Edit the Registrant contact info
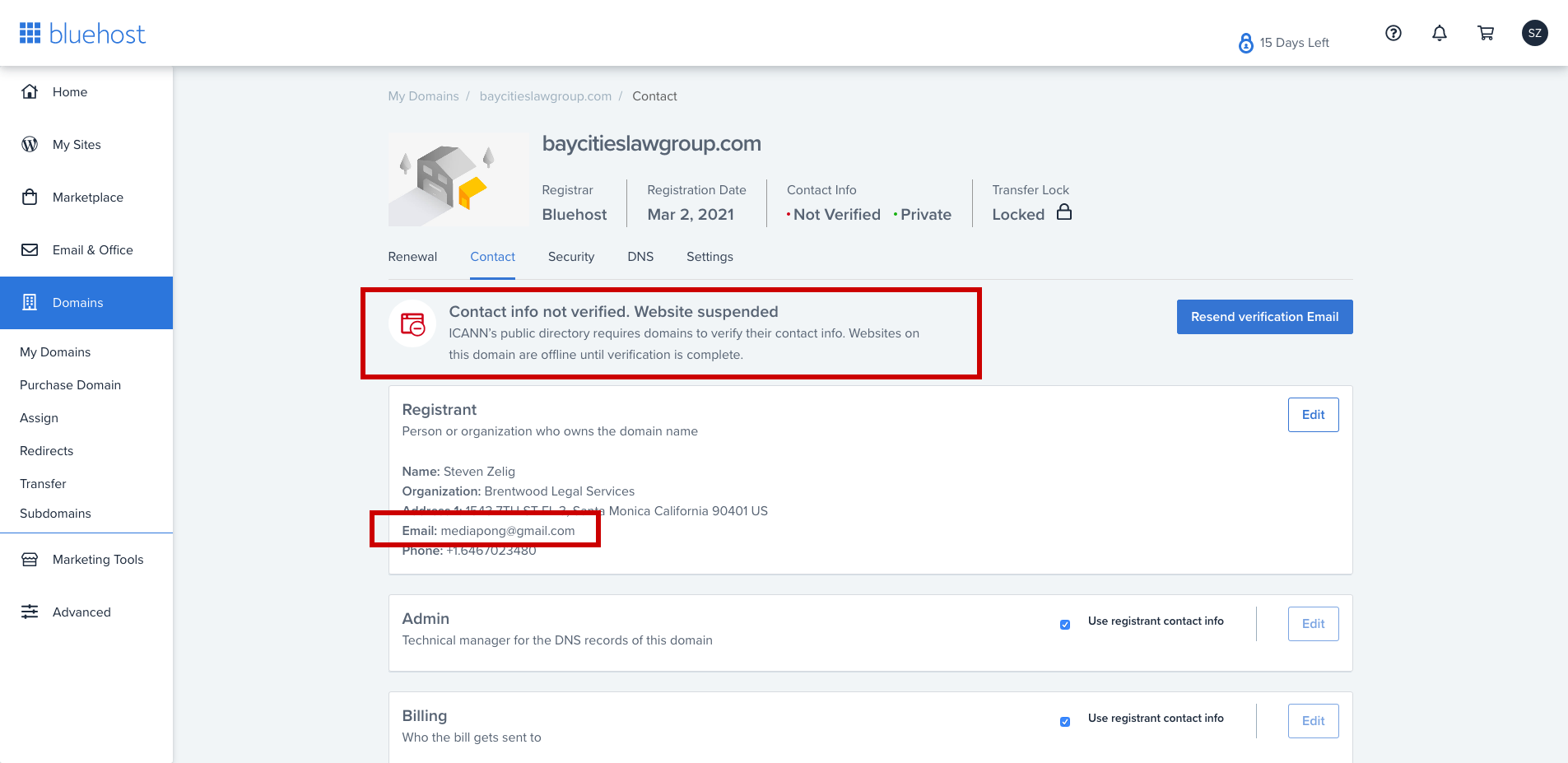This screenshot has width=1568, height=763. click(1313, 415)
